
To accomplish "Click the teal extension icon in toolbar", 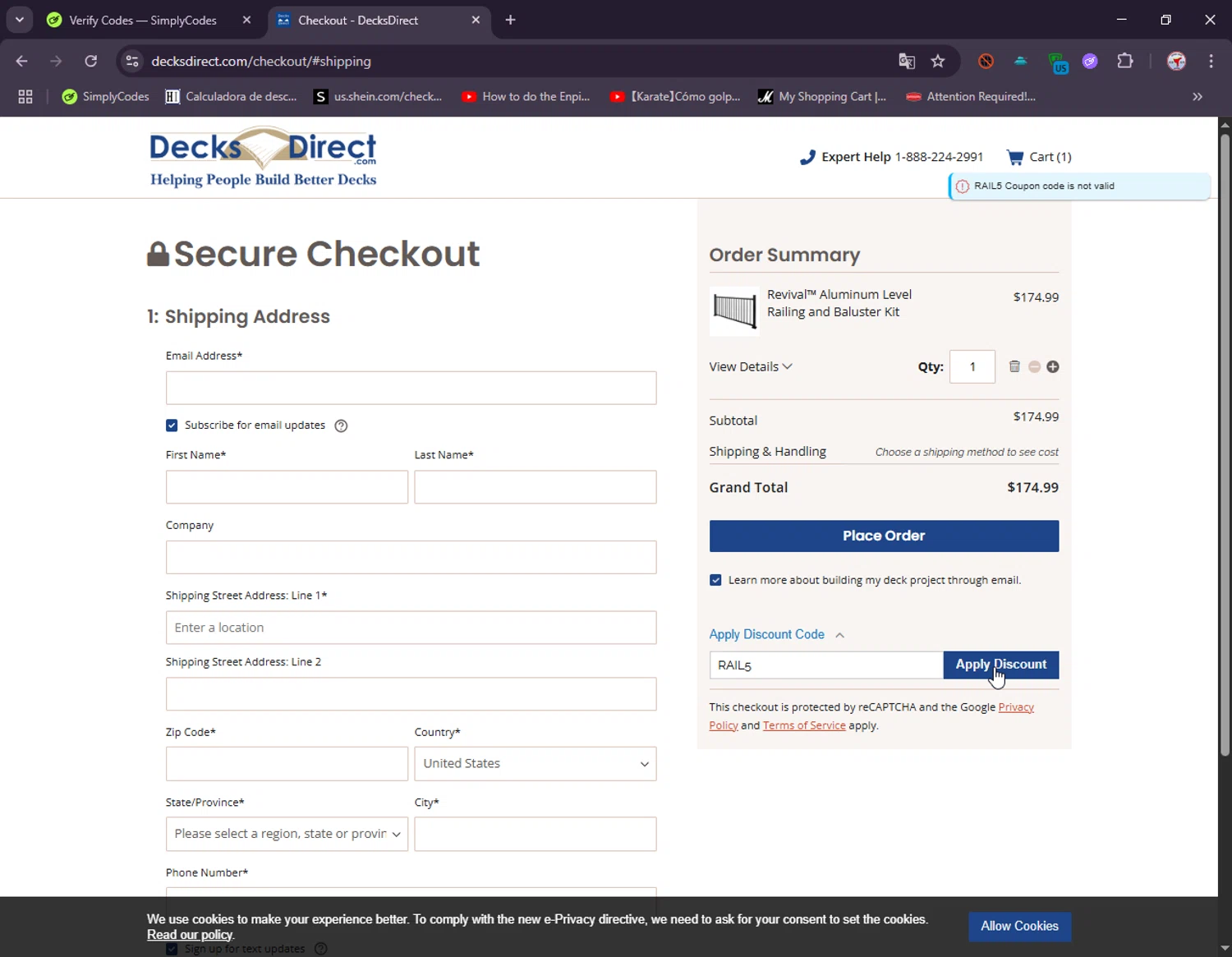I will [1020, 61].
